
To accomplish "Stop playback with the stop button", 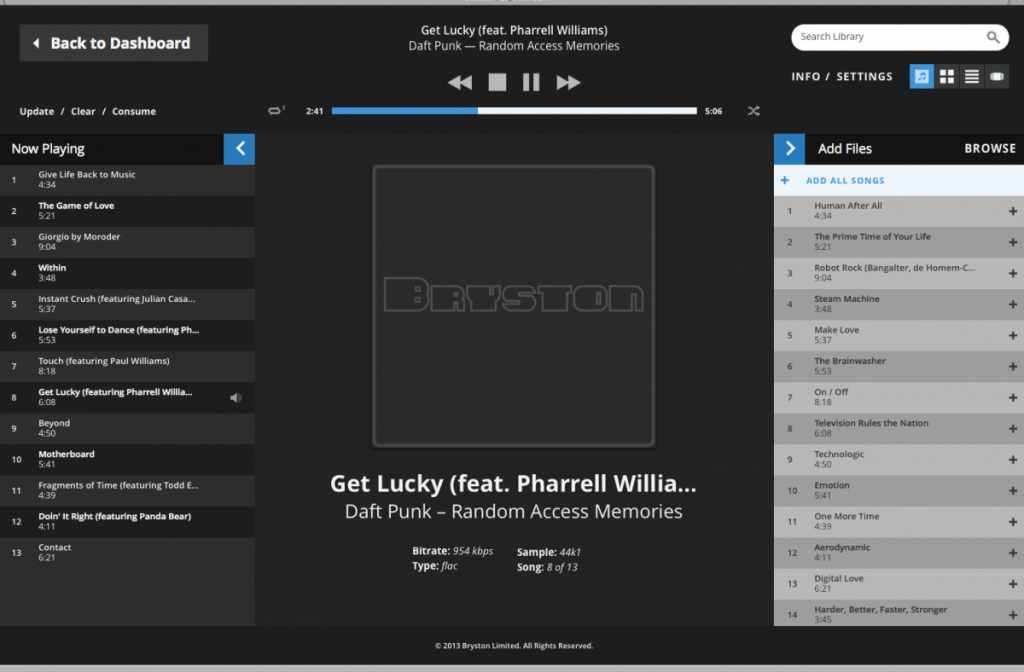I will 497,82.
